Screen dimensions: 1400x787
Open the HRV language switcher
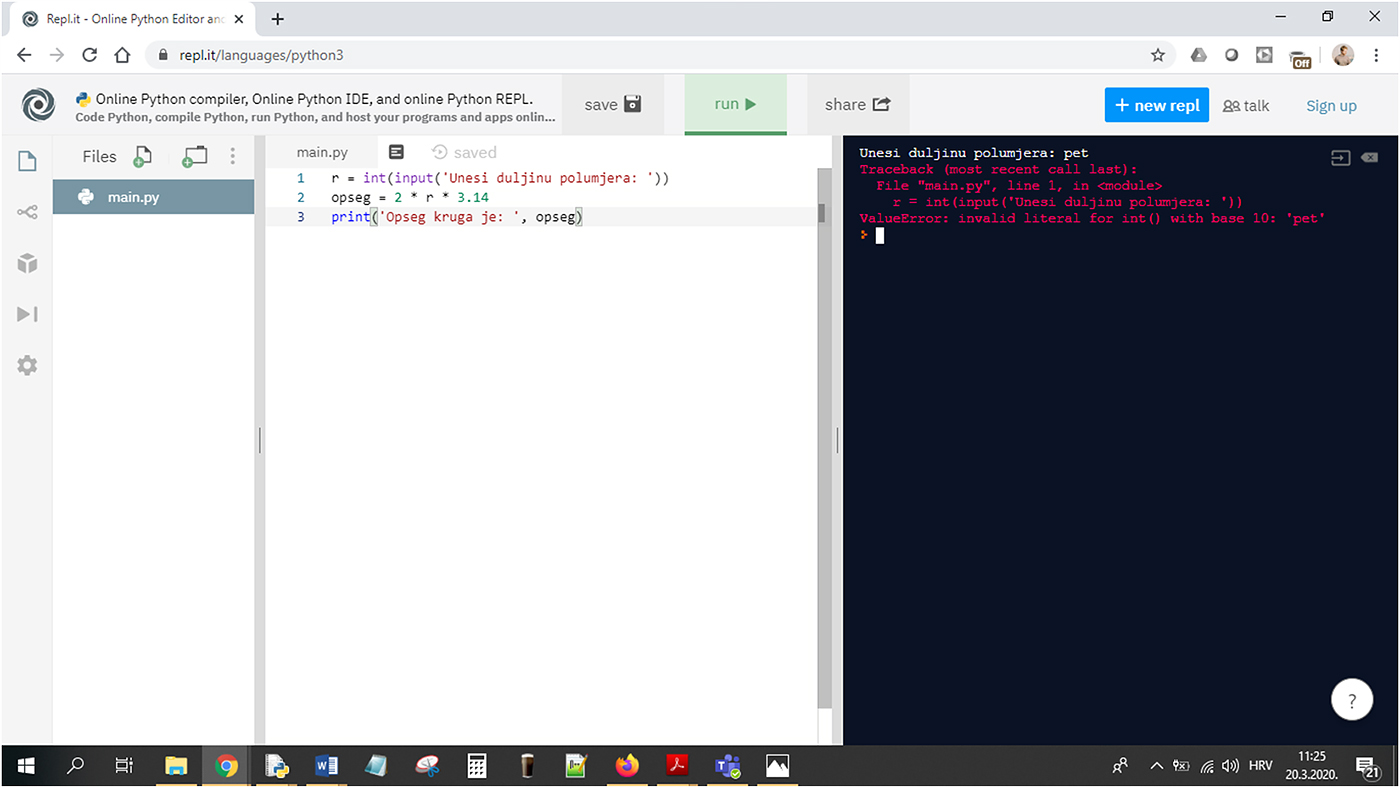(1260, 765)
